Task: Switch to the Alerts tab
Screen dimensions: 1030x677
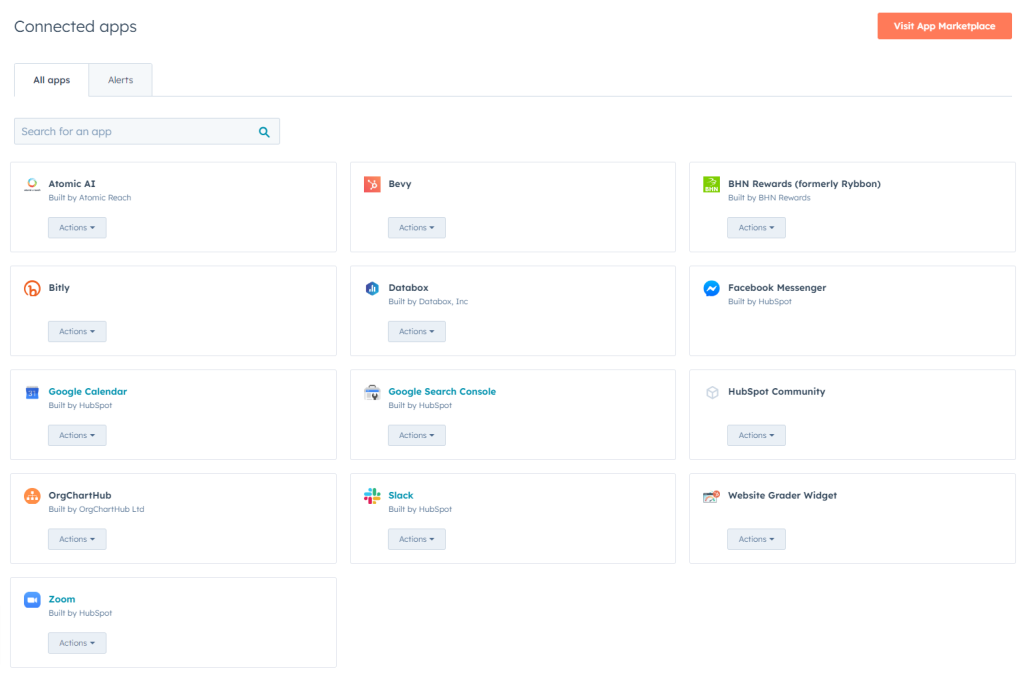Action: point(120,79)
